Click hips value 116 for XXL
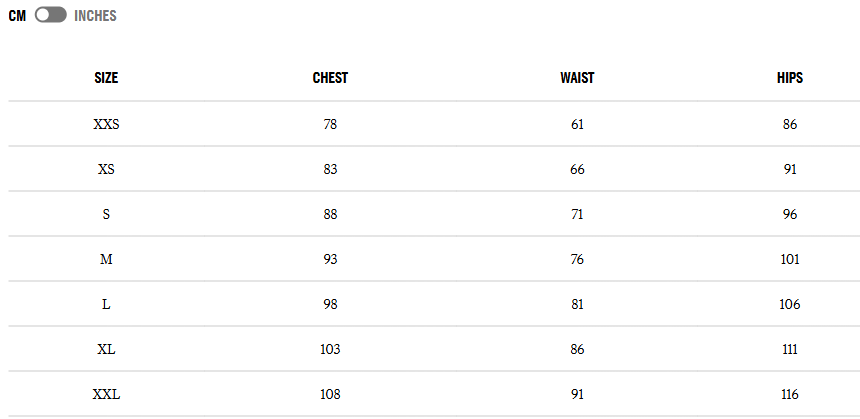This screenshot has height=419, width=860. tap(790, 395)
